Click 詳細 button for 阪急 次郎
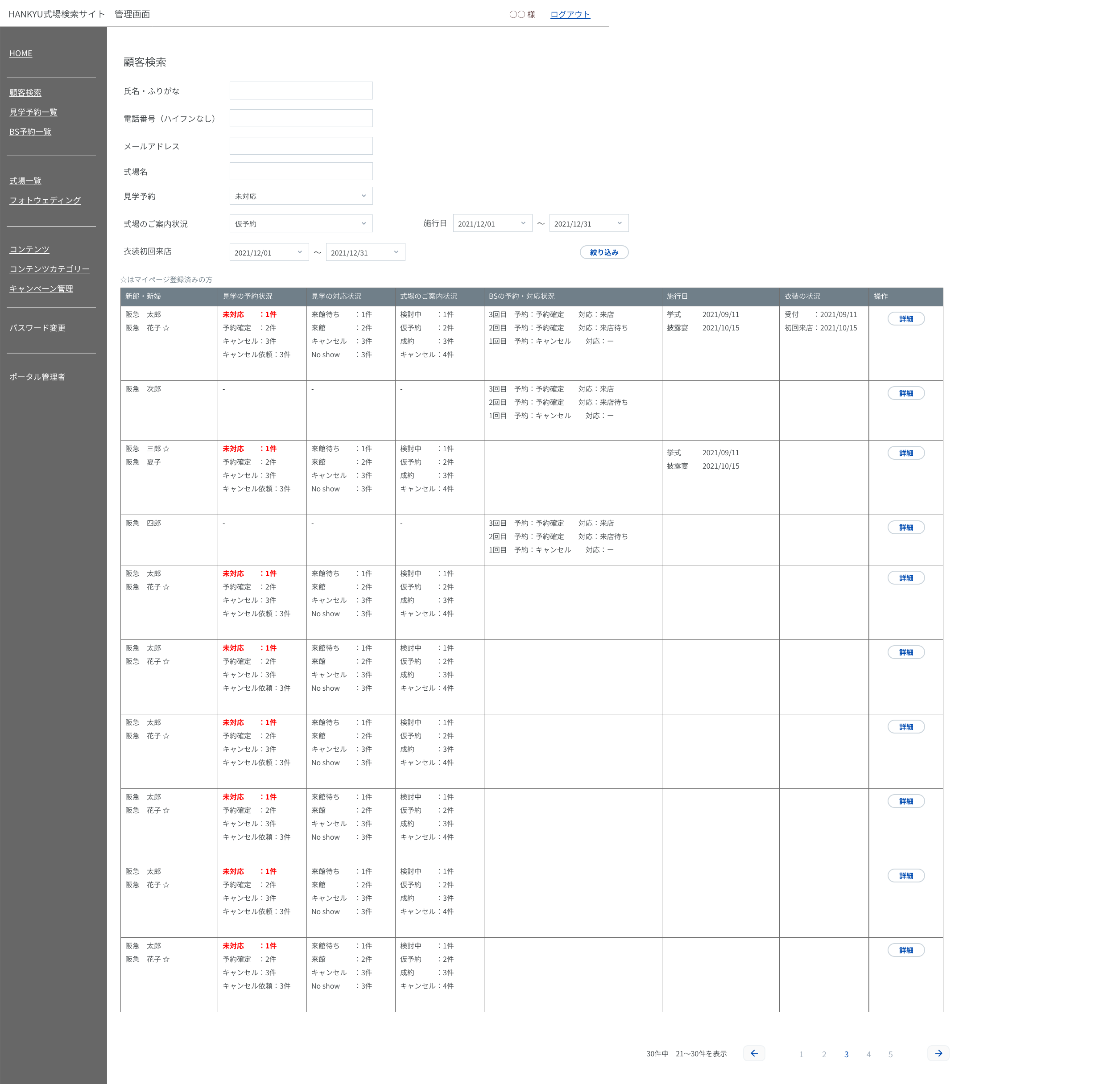1120x1084 pixels. [906, 393]
